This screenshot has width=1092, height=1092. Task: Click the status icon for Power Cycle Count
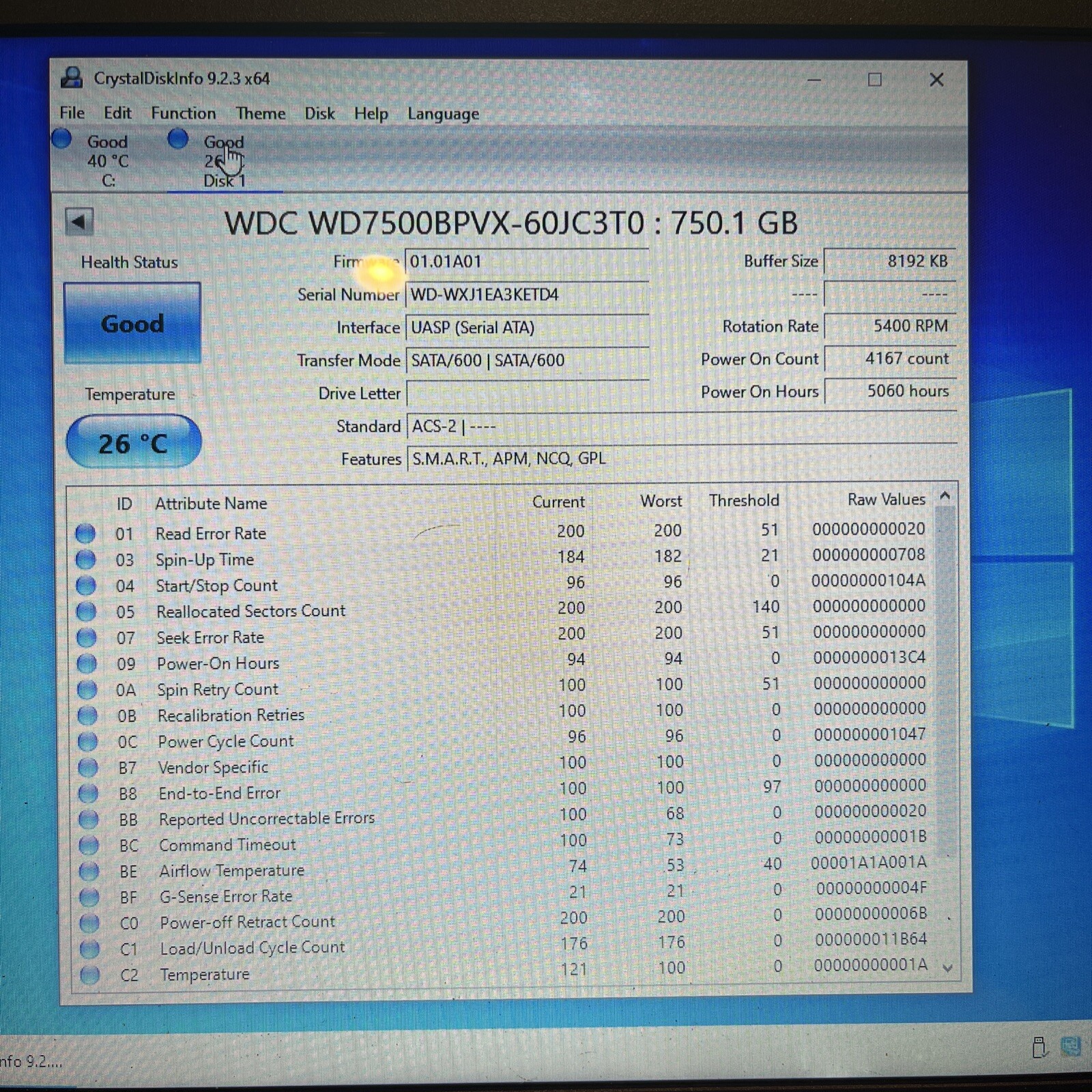[x=87, y=741]
